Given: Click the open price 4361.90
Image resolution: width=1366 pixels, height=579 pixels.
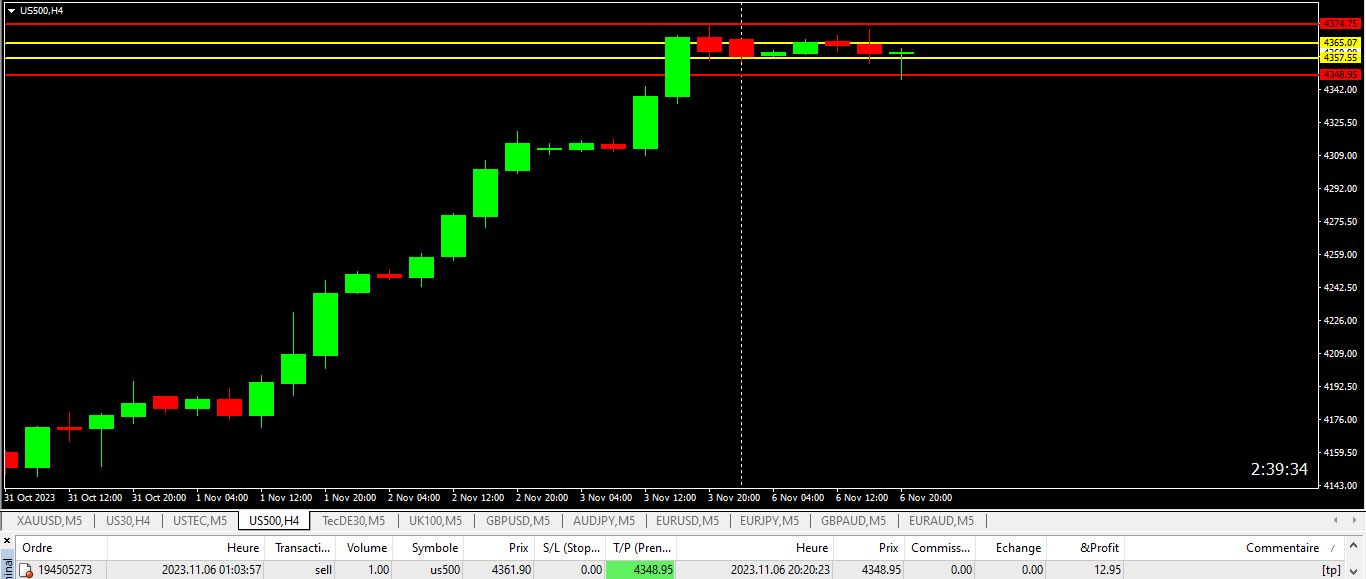Looking at the screenshot, I should coord(511,570).
